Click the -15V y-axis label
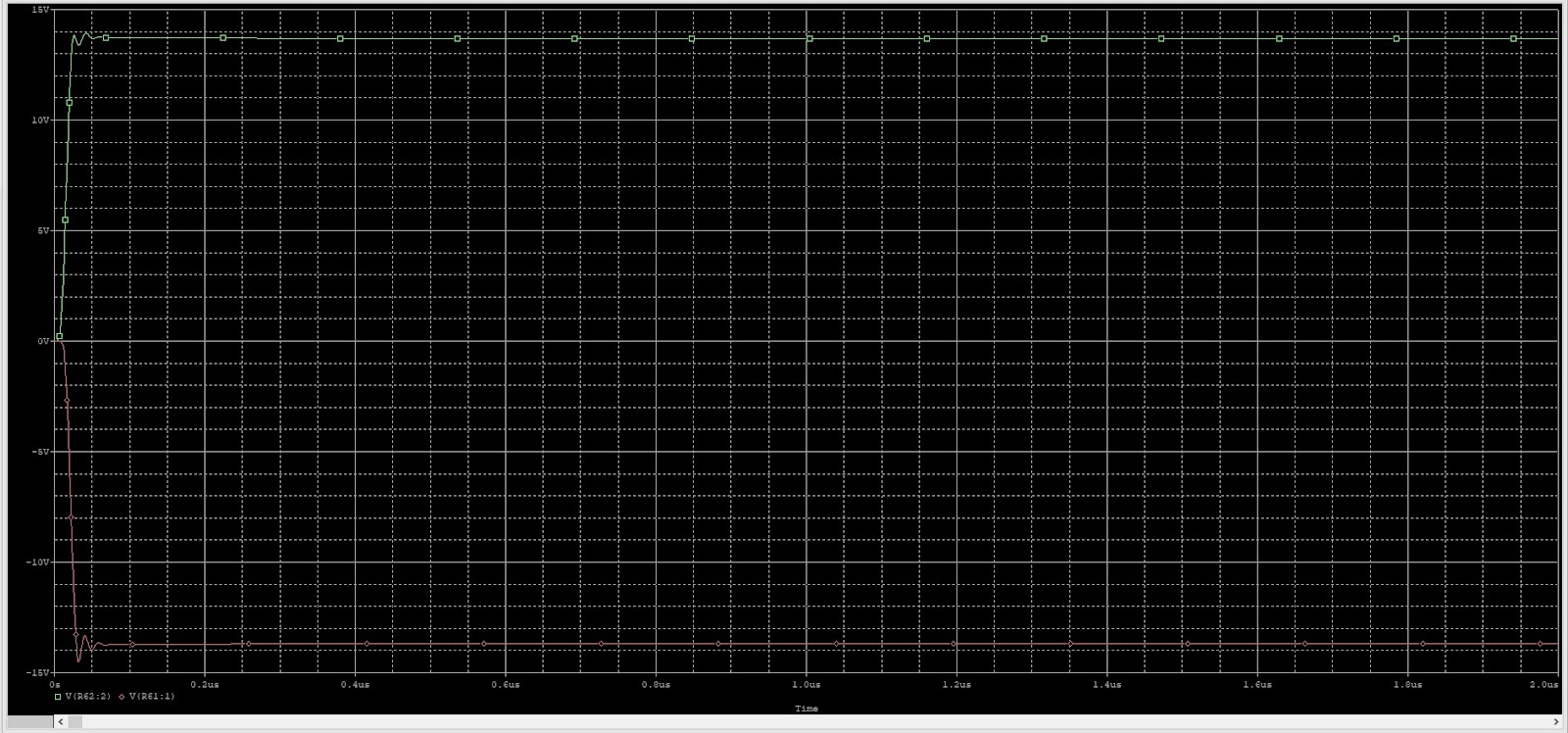Image resolution: width=1568 pixels, height=733 pixels. 37,672
